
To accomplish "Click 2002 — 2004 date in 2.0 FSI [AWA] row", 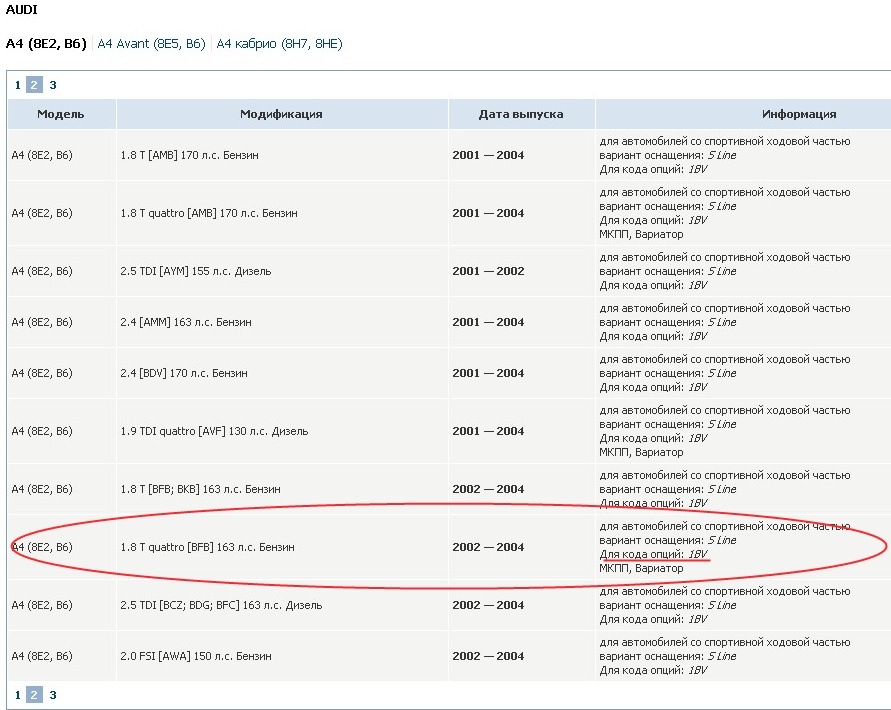I will (x=488, y=656).
